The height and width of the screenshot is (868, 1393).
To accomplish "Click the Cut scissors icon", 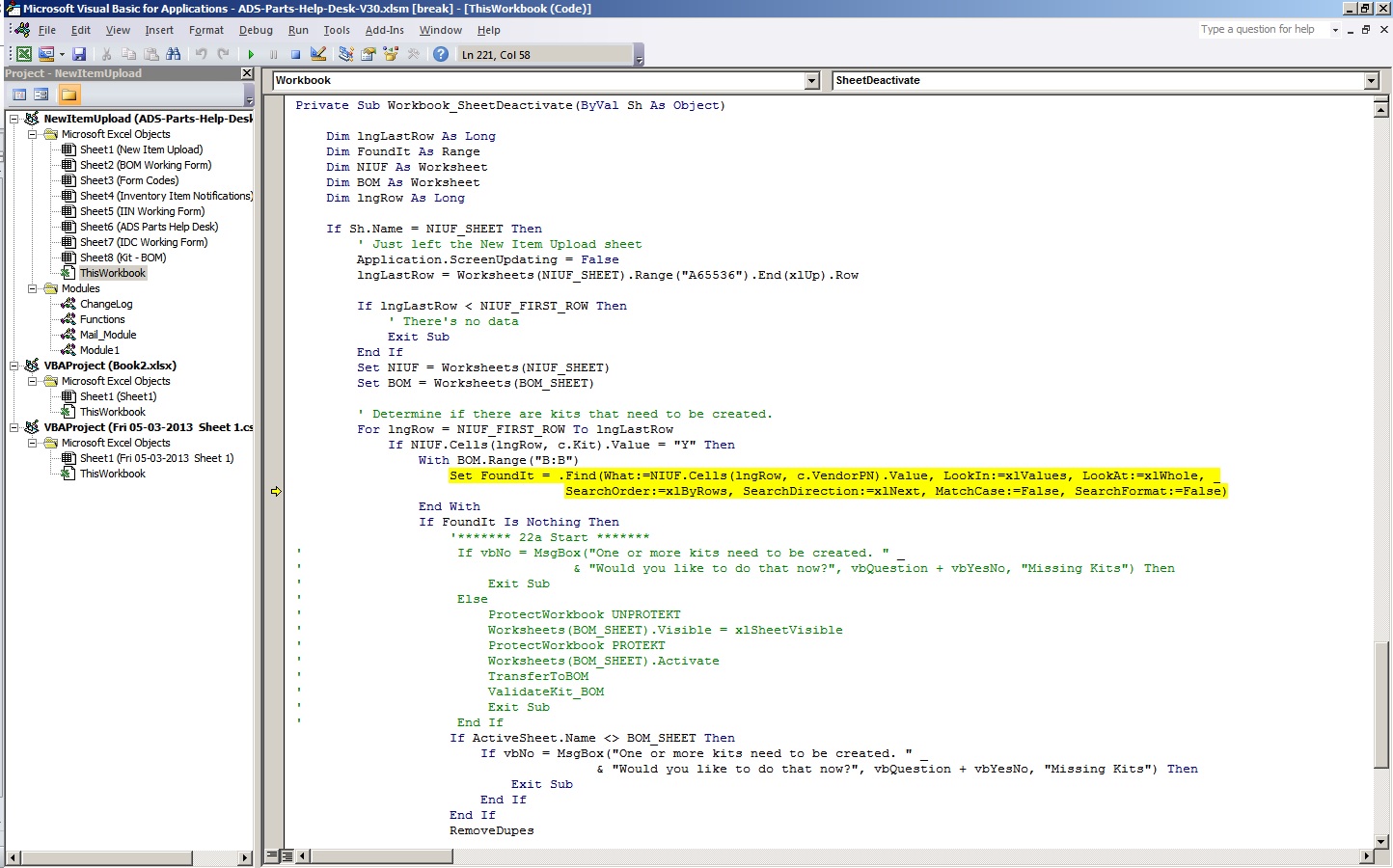I will [x=106, y=55].
